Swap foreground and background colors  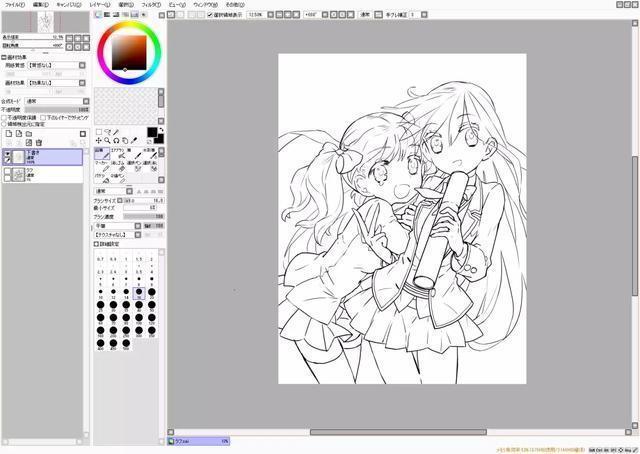pos(161,130)
